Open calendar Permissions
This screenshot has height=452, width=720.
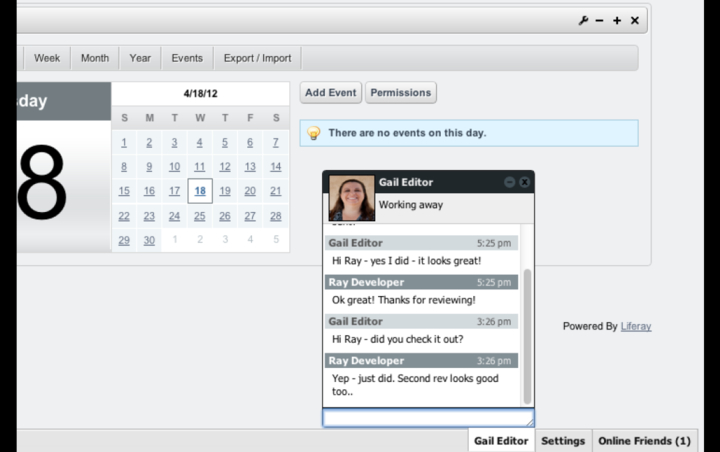400,93
